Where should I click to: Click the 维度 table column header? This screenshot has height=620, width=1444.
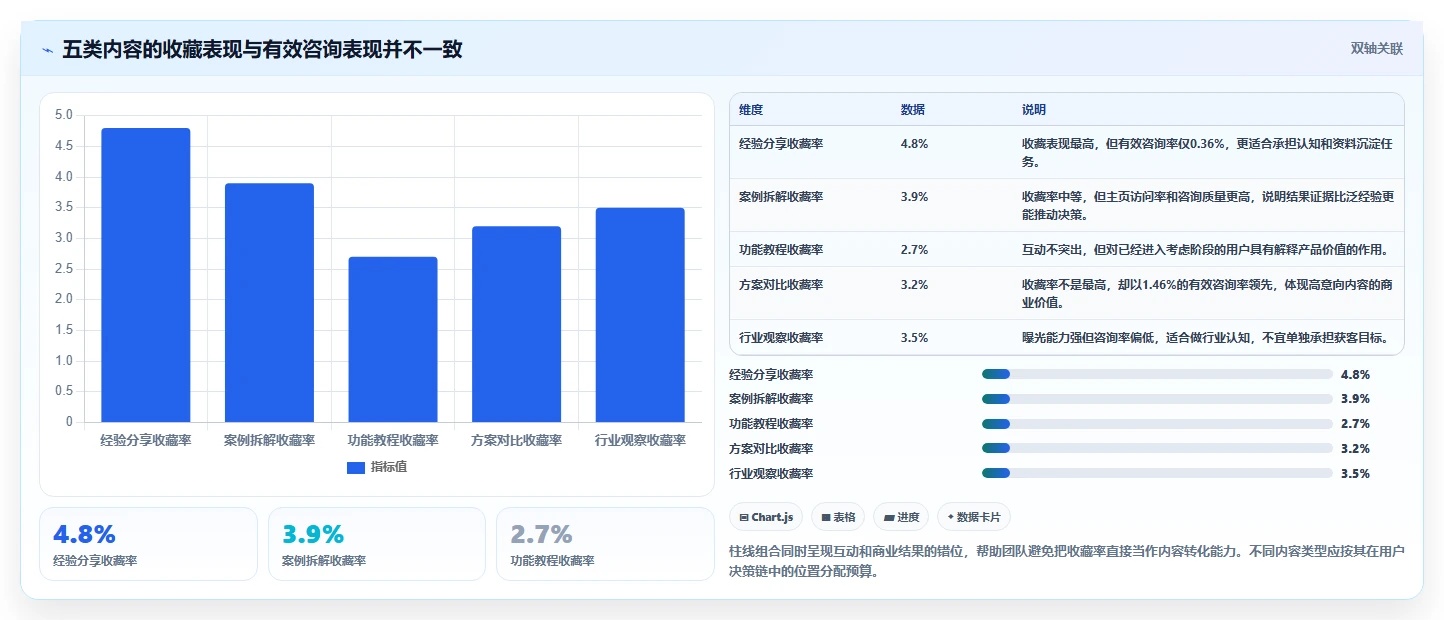click(x=751, y=110)
